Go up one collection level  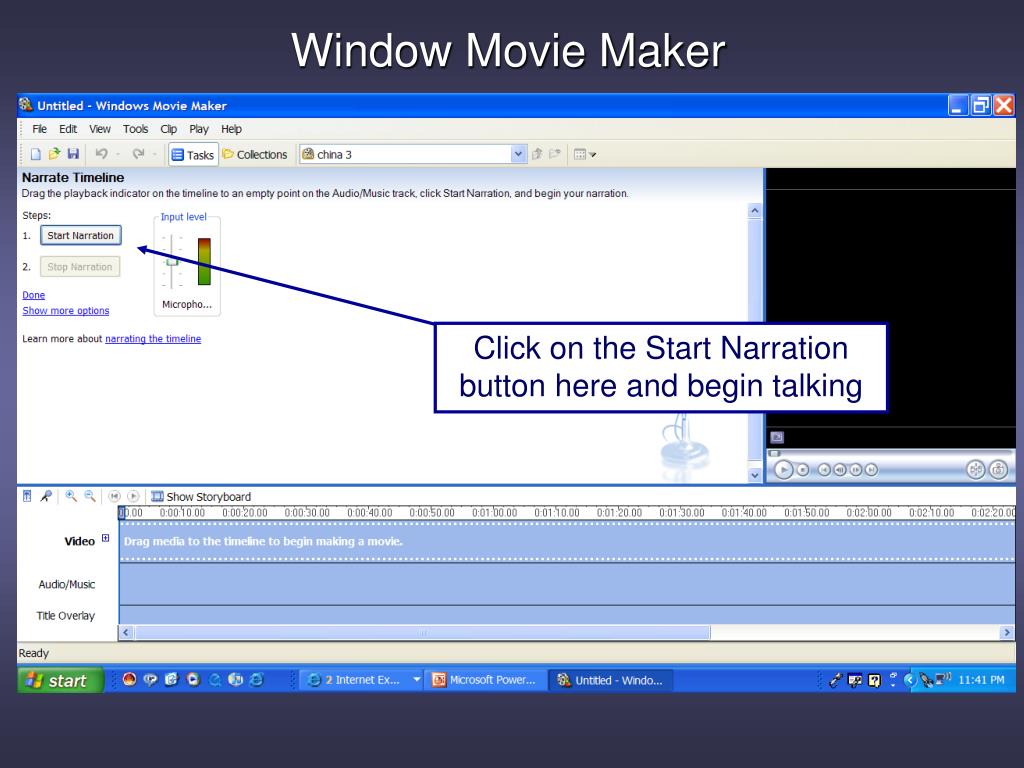click(x=537, y=154)
